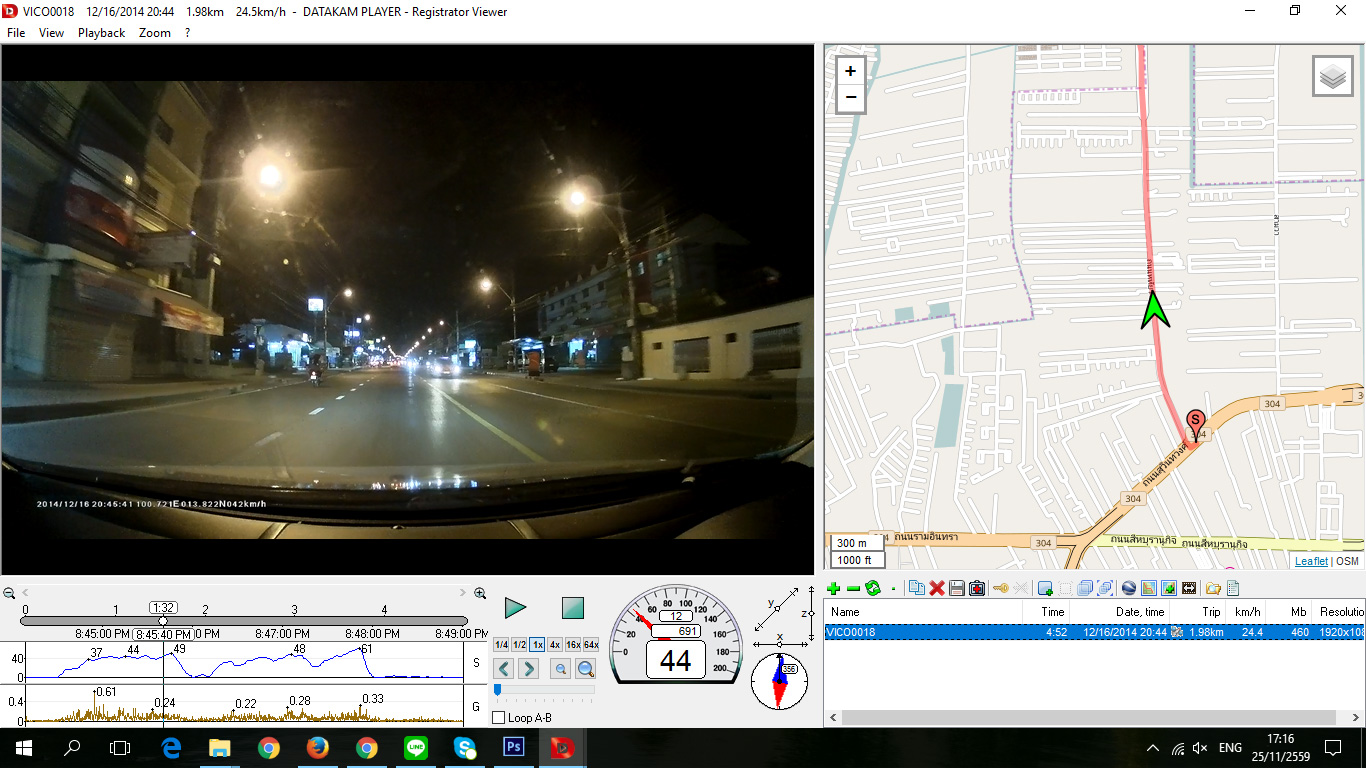Viewport: 1366px width, 768px height.
Task: Click the Google Earth globe icon
Action: 1129,588
